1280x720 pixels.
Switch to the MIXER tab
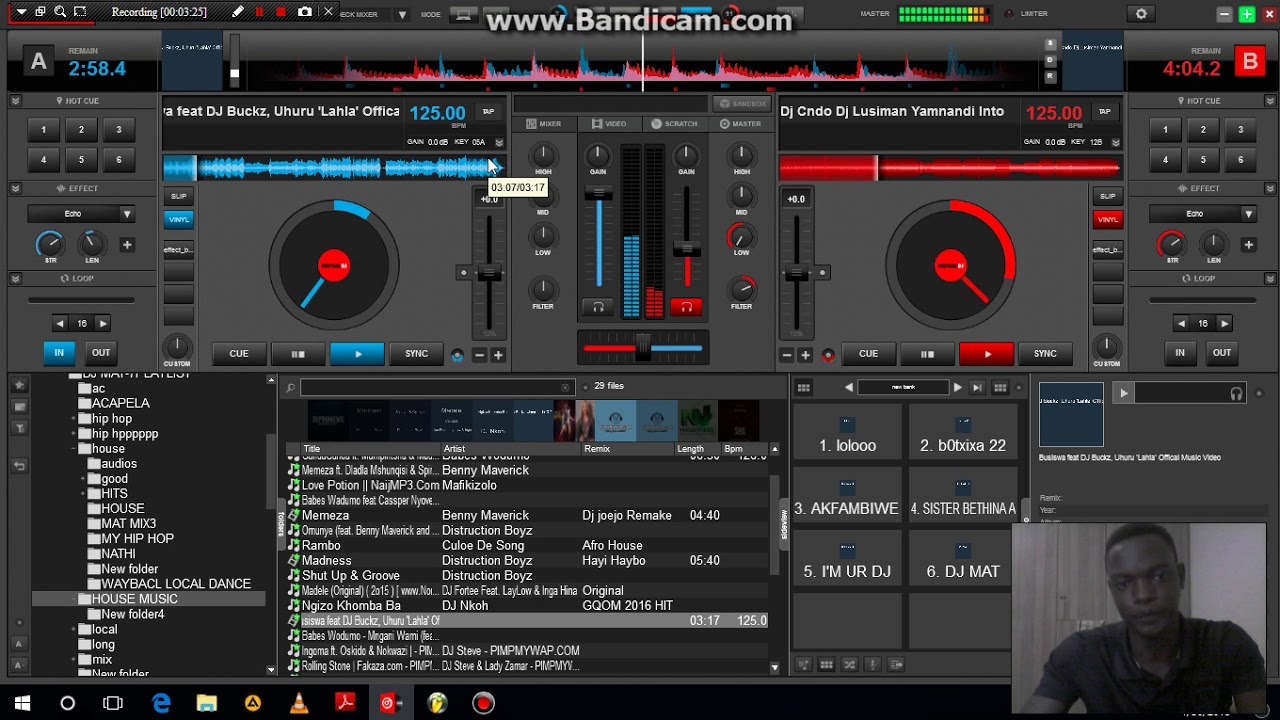544,124
